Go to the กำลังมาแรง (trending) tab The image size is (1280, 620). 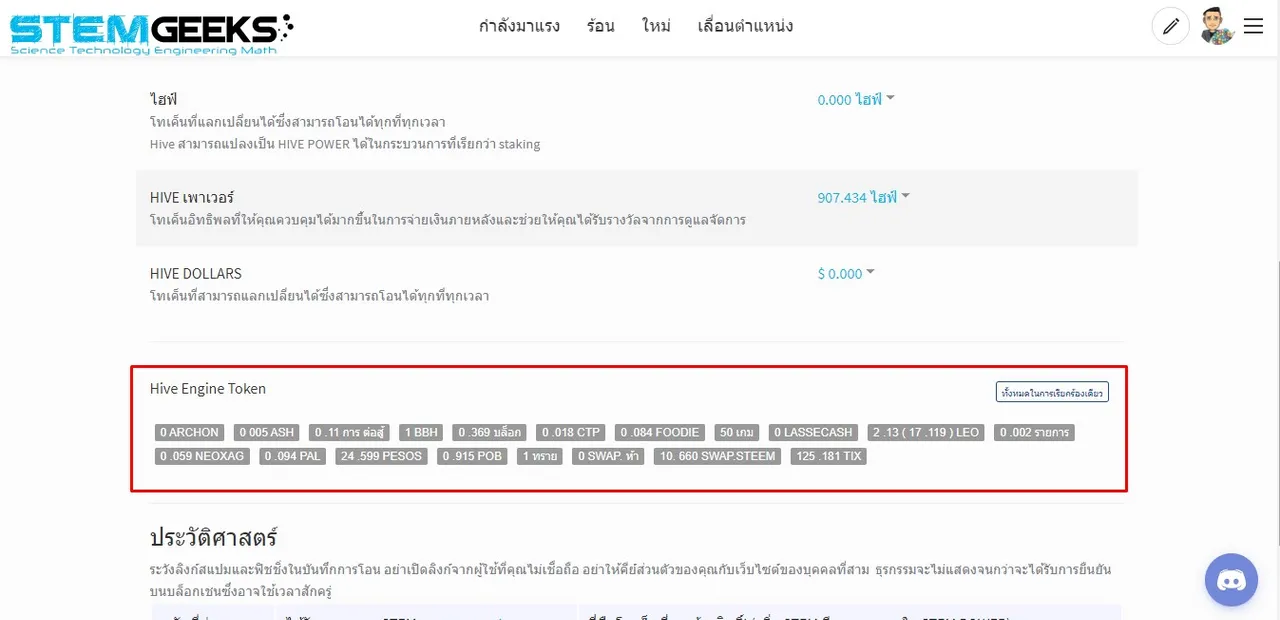click(519, 26)
